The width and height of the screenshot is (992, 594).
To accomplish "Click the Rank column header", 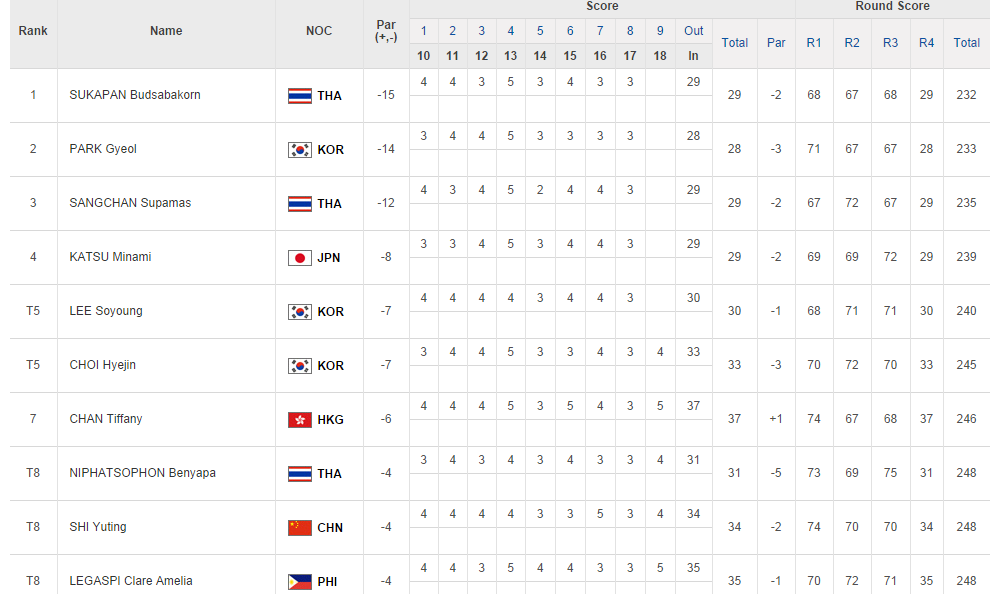I will [x=33, y=31].
